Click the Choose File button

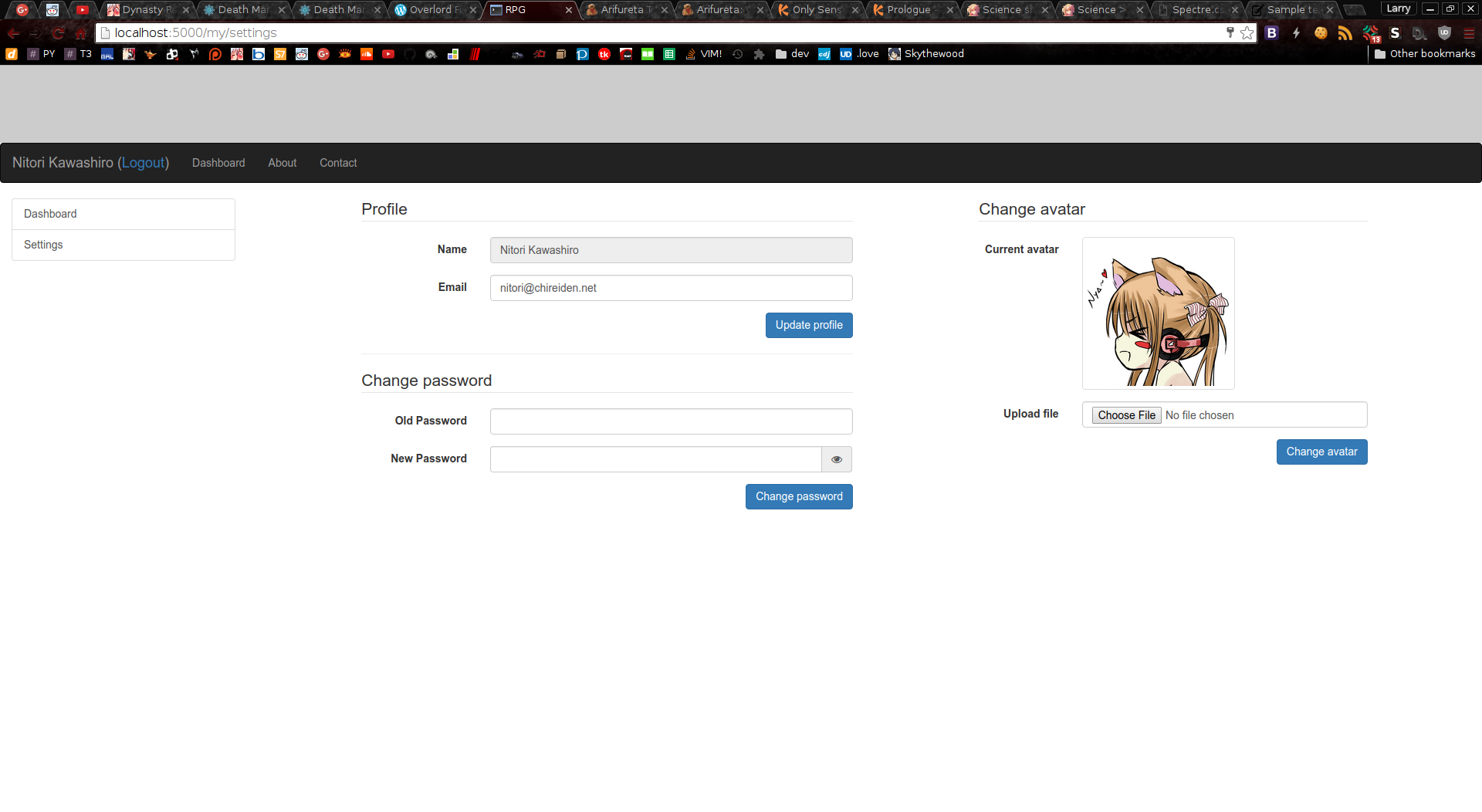[1126, 415]
